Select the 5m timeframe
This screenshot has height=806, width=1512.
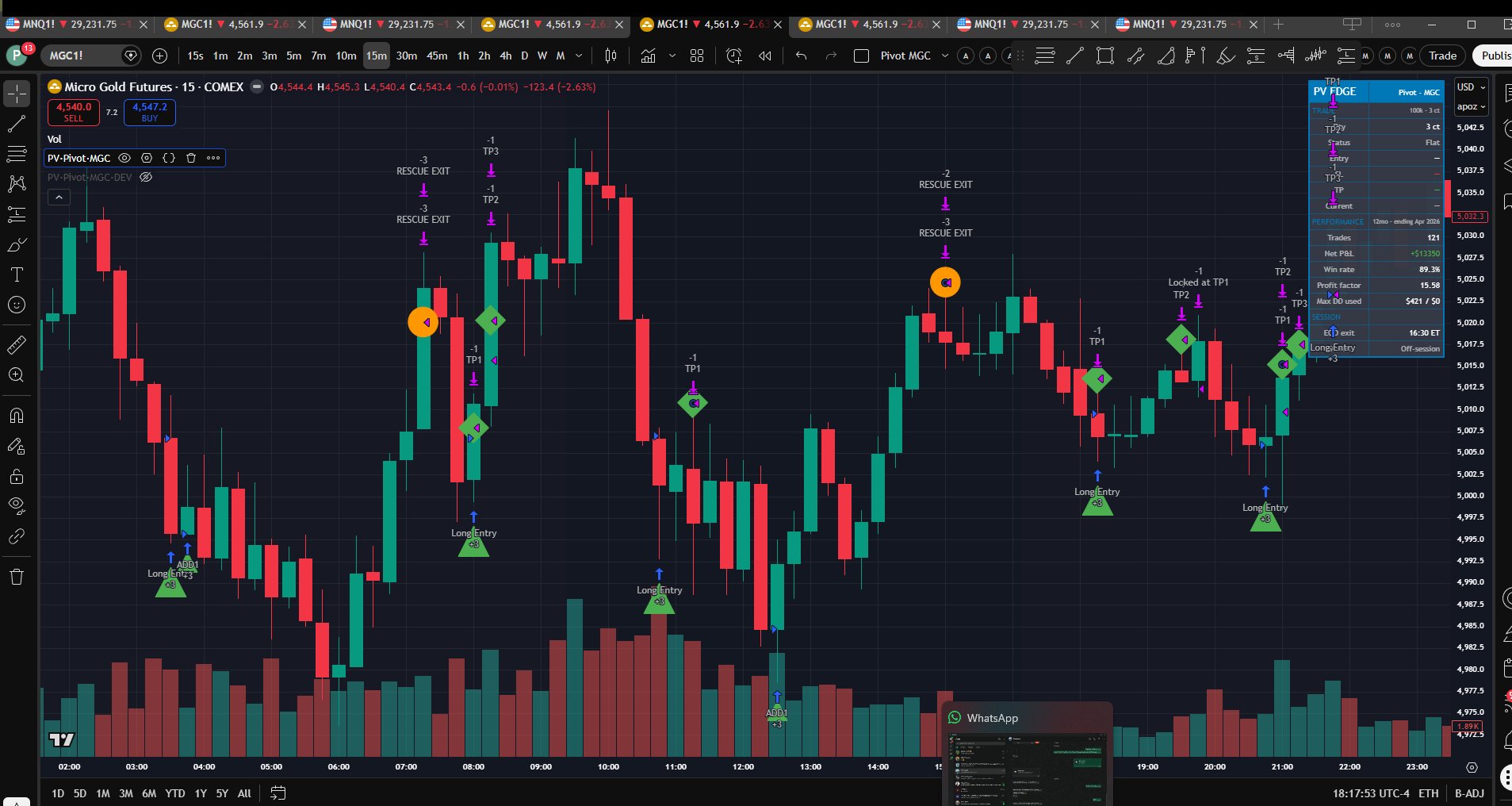point(294,56)
